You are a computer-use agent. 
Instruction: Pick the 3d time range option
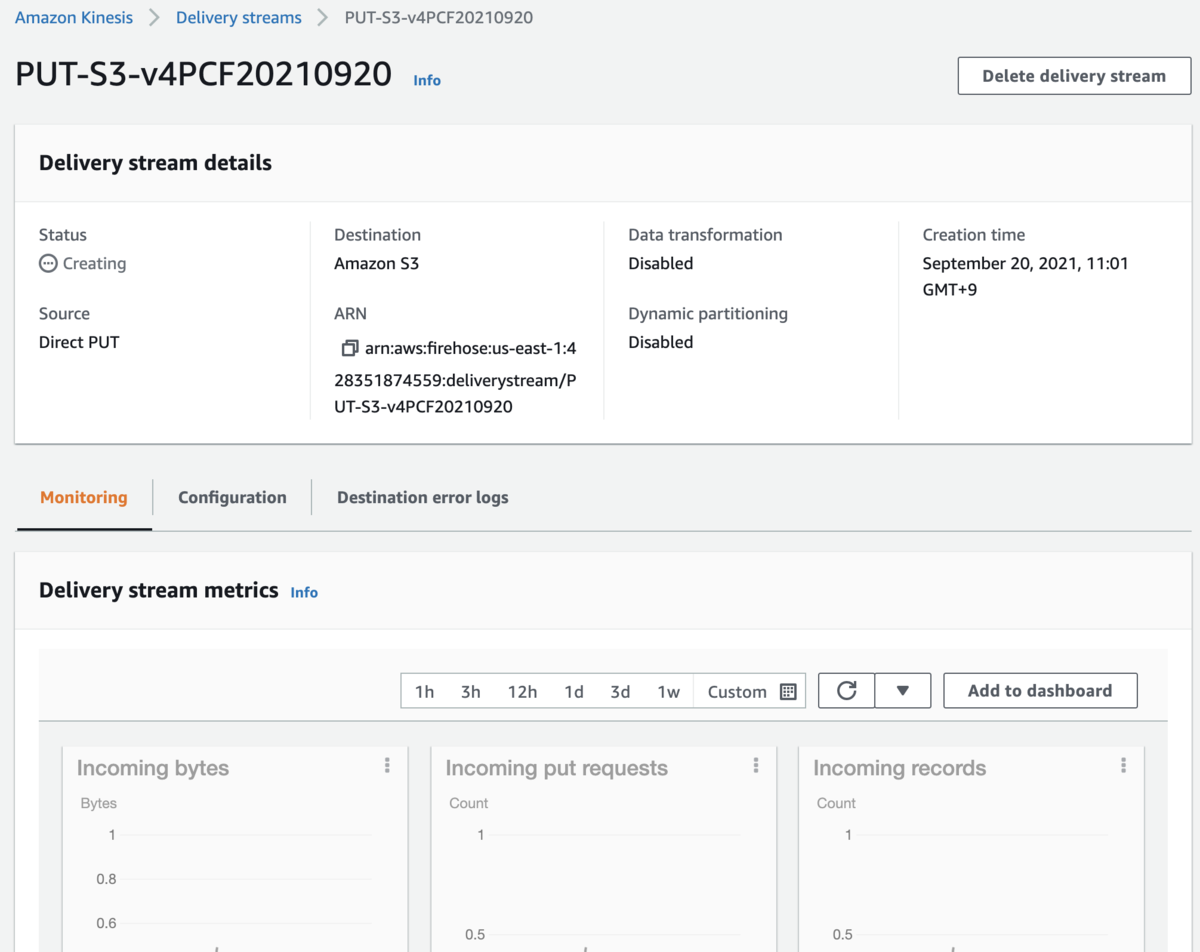(x=620, y=692)
